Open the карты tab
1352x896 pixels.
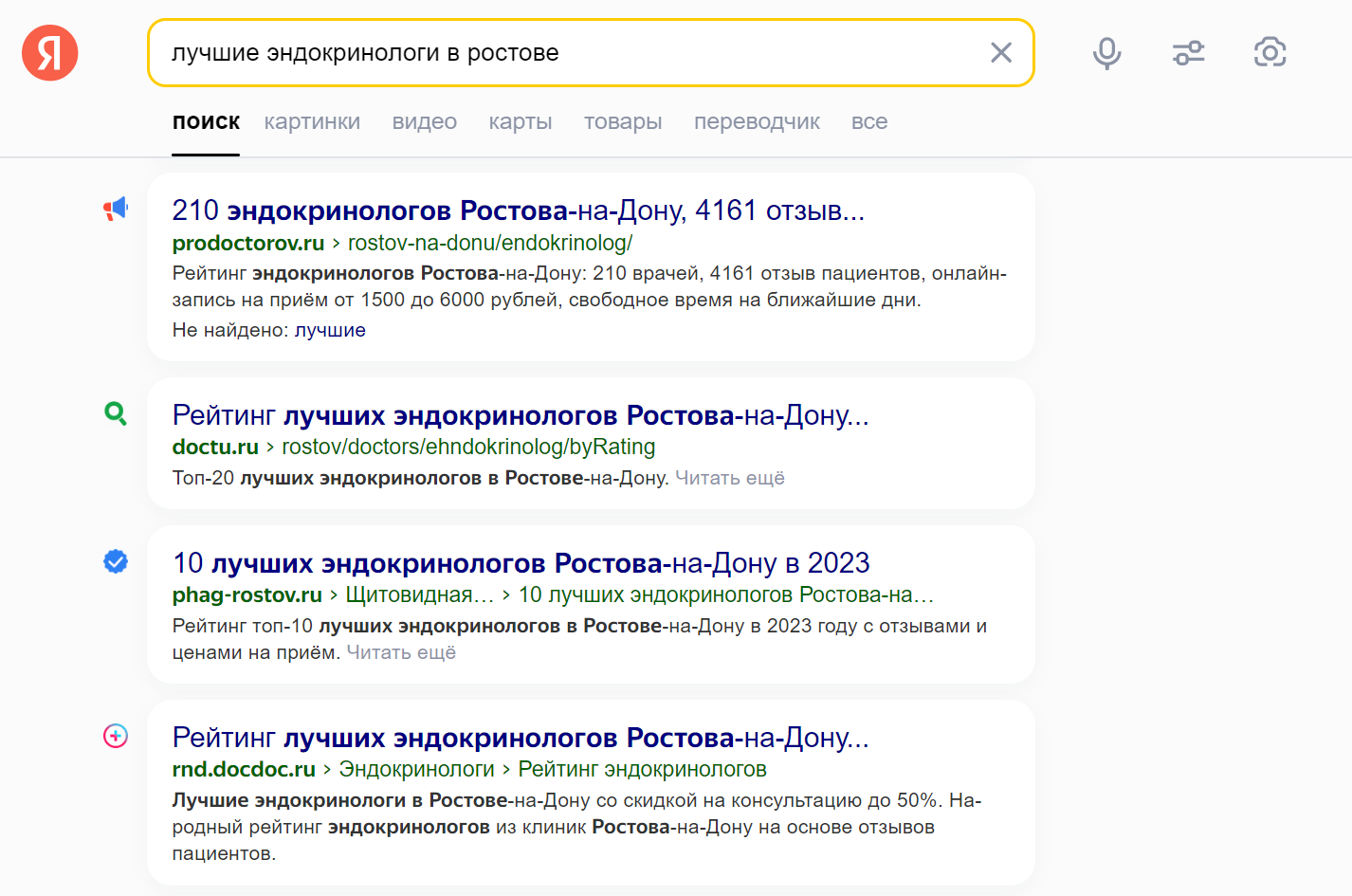[x=520, y=122]
